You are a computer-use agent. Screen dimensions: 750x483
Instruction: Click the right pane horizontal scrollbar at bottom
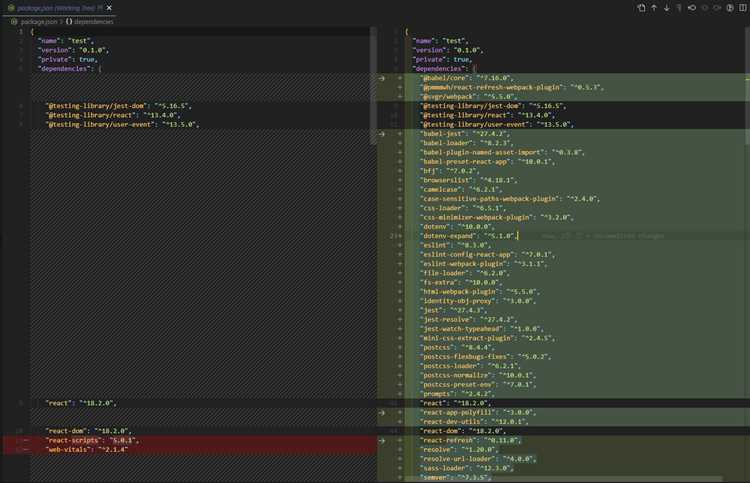coord(564,479)
